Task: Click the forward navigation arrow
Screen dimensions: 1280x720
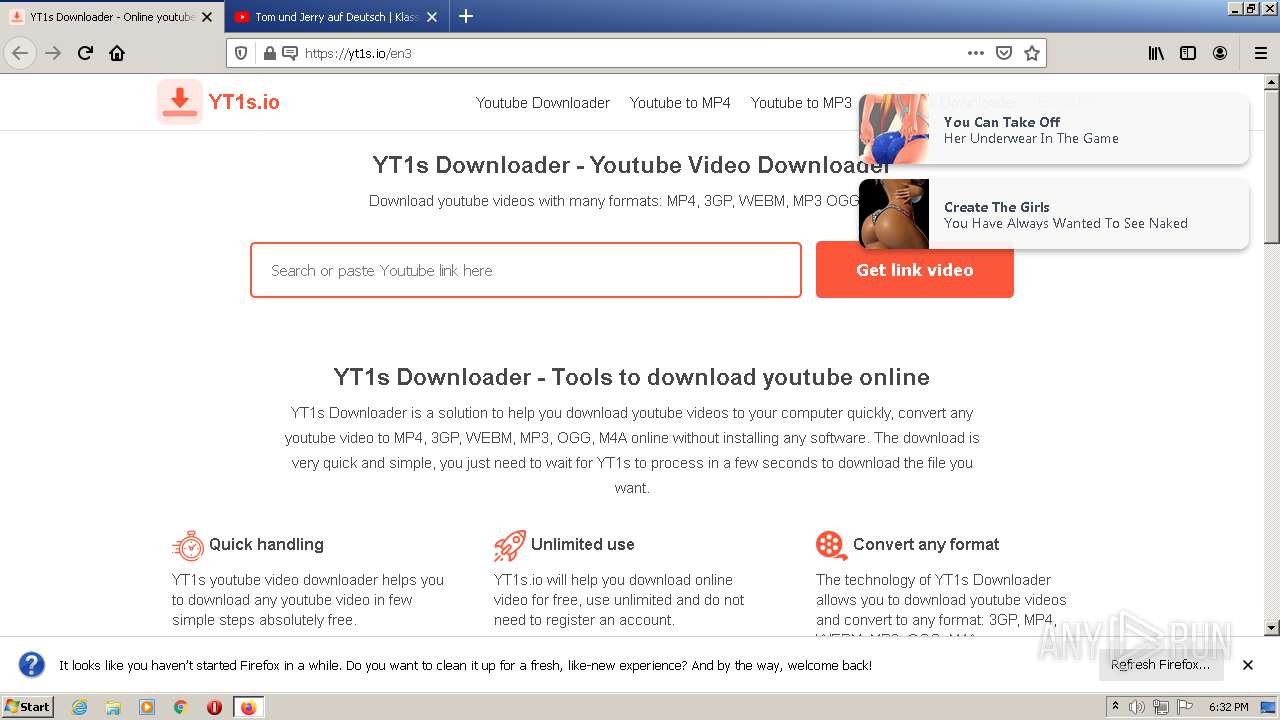Action: pyautogui.click(x=53, y=53)
